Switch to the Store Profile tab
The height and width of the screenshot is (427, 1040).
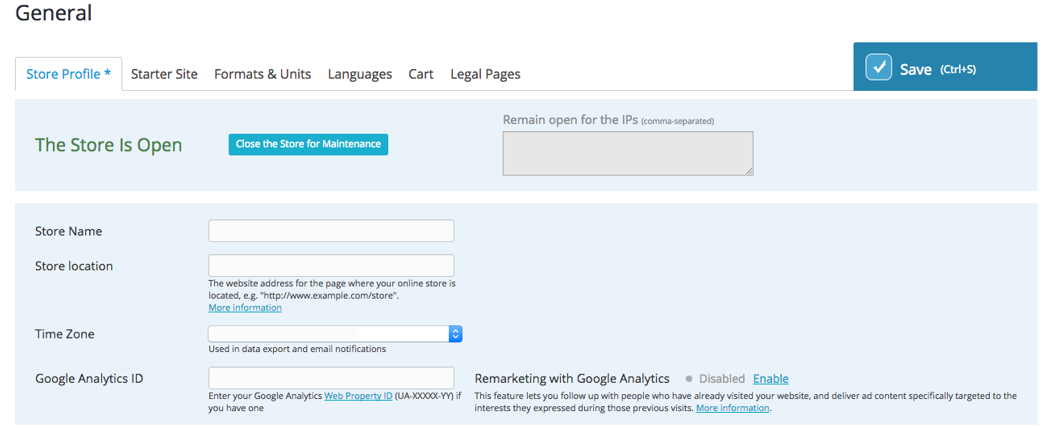pos(68,74)
